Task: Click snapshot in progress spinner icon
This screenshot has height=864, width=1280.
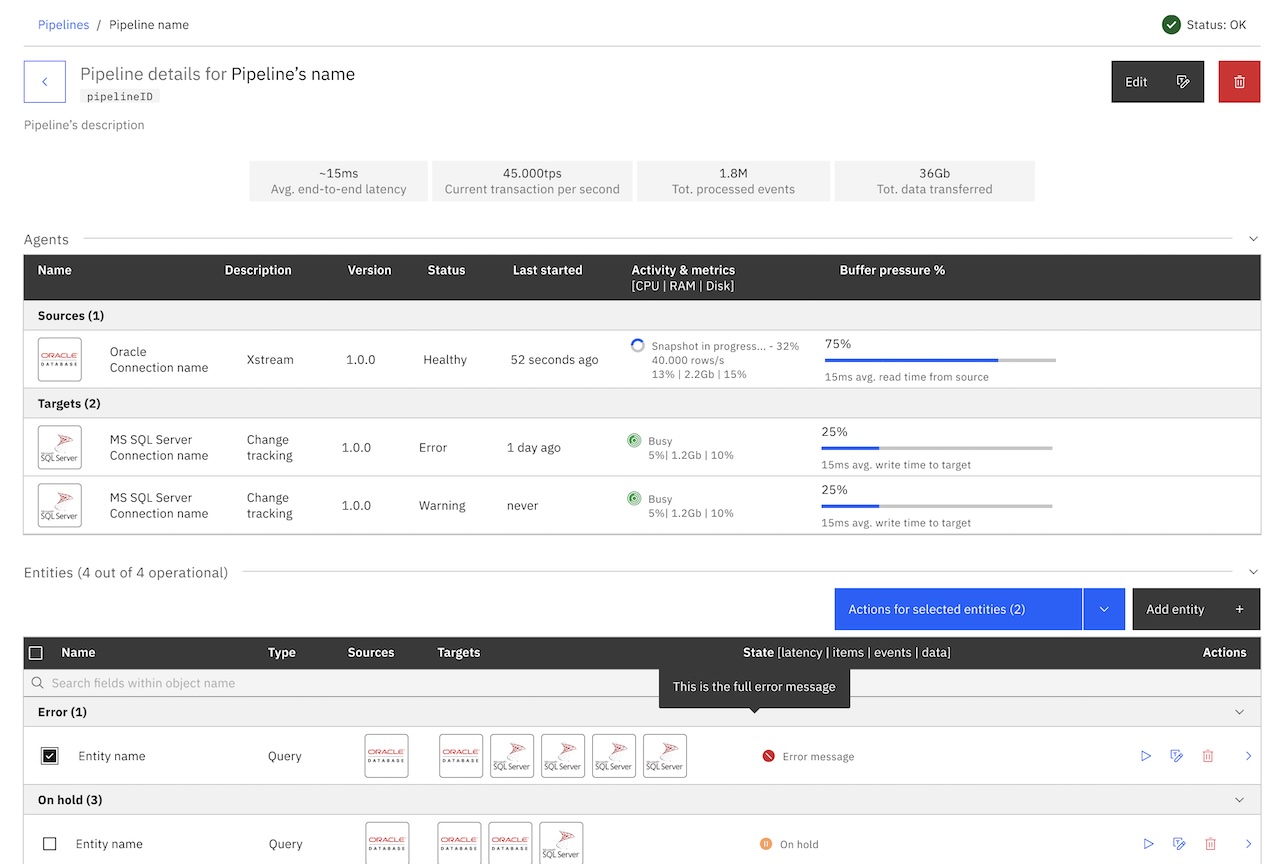Action: pos(638,346)
